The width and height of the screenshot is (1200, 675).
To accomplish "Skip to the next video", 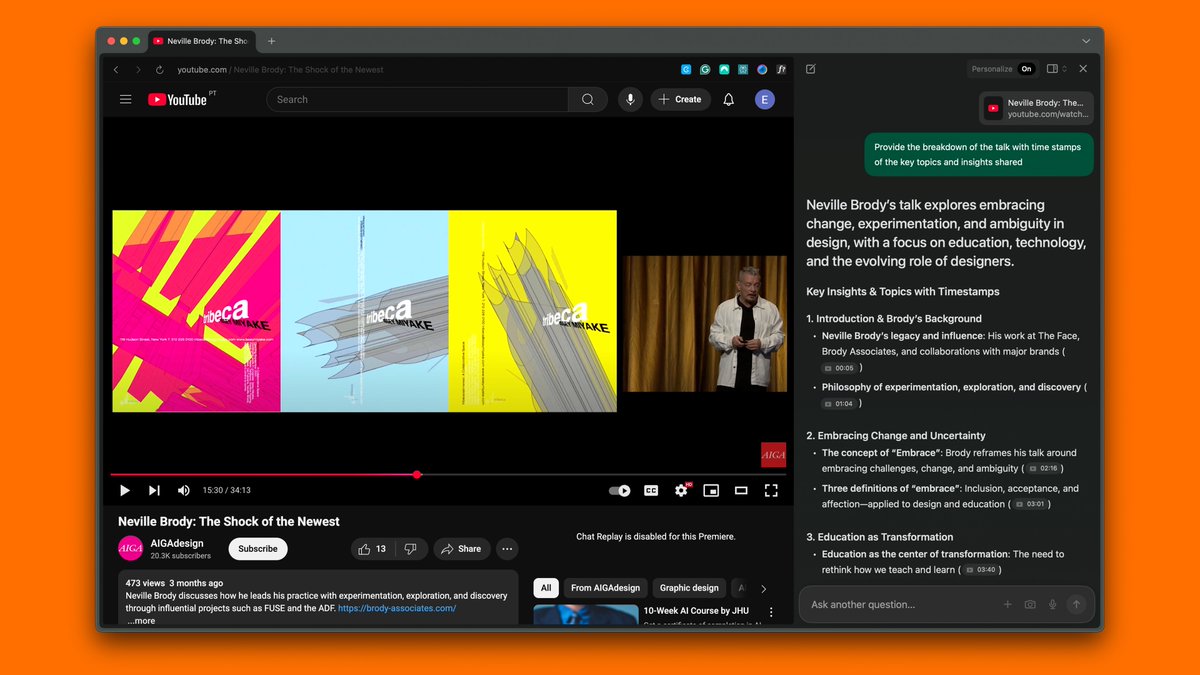I will pos(154,490).
